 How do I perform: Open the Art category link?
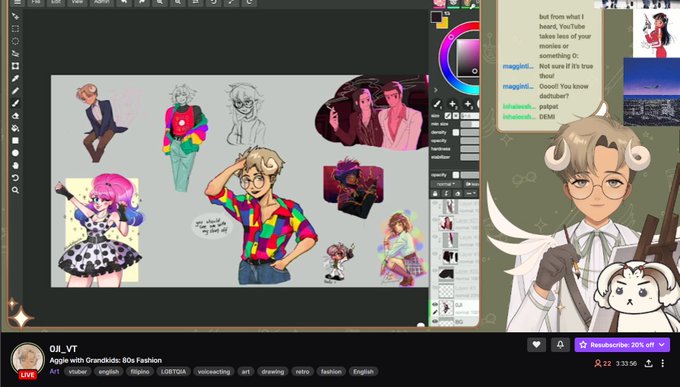(54, 371)
